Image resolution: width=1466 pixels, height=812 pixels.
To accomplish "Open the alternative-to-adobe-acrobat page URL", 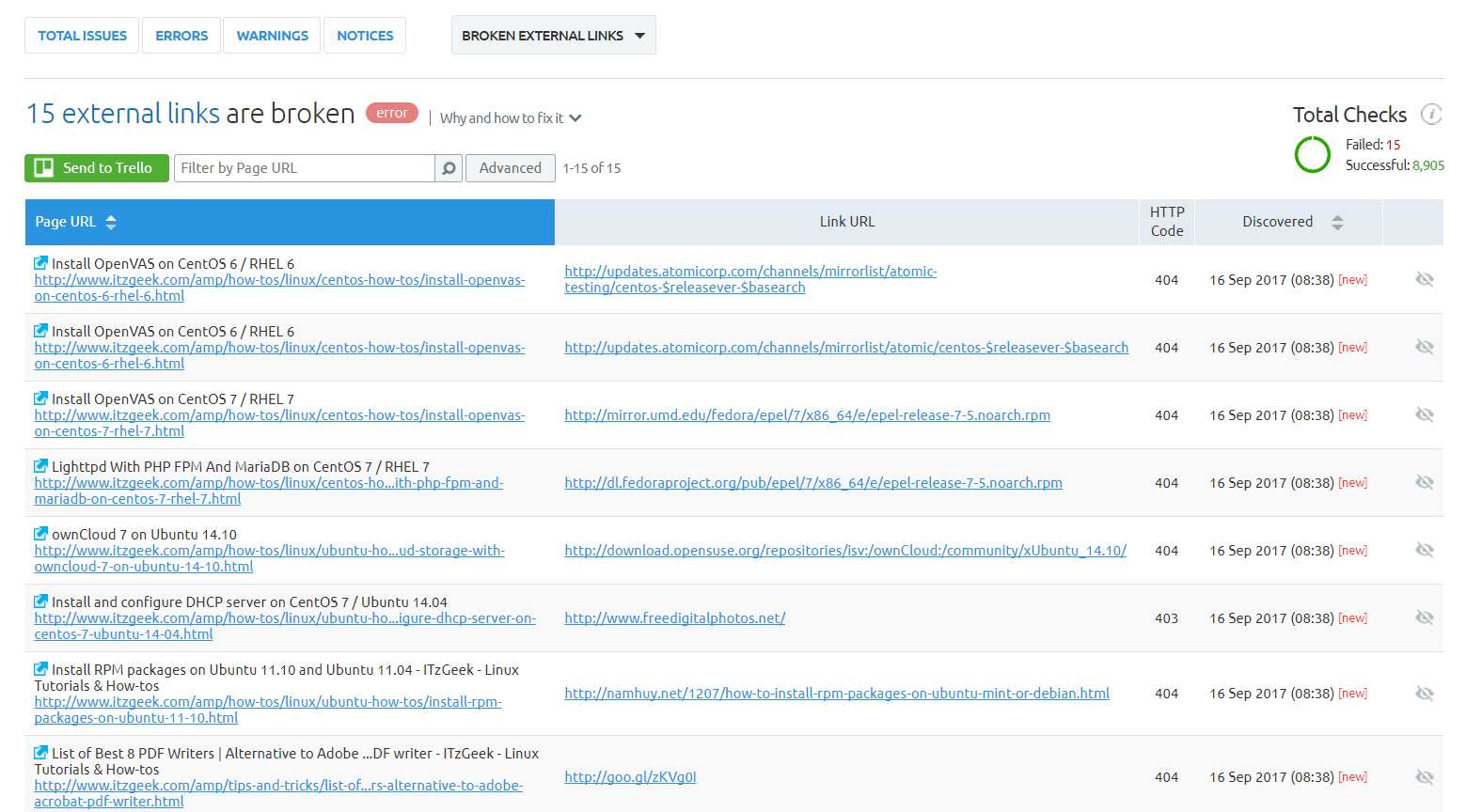I will pos(278,793).
